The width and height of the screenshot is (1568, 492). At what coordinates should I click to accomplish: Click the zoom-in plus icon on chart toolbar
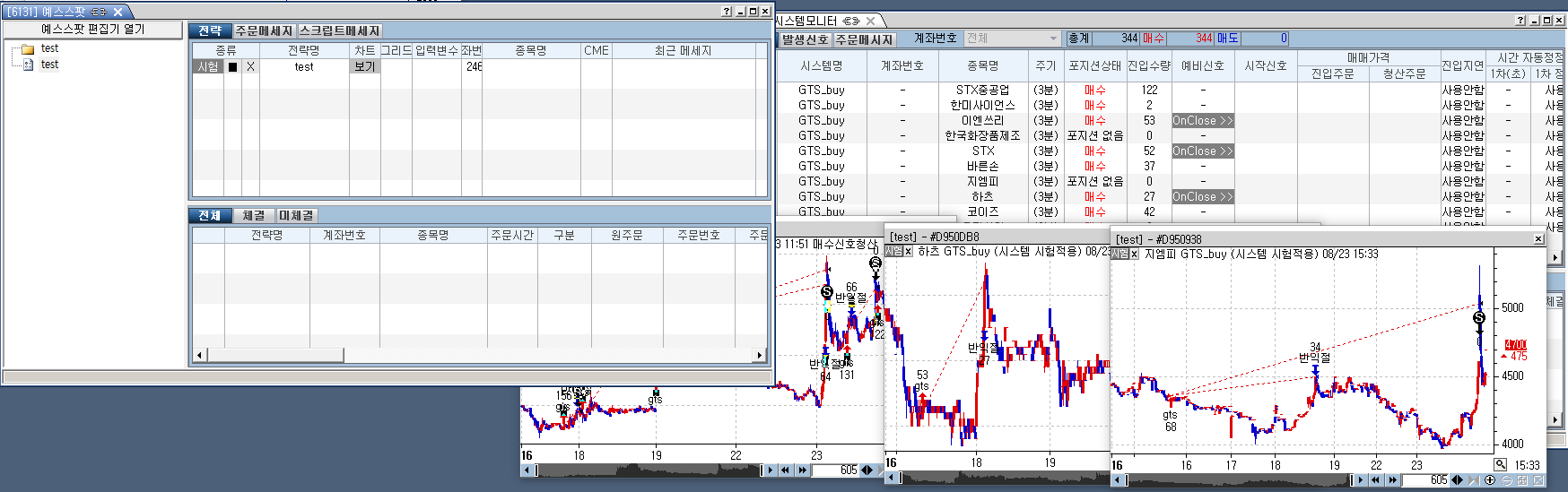[1490, 480]
